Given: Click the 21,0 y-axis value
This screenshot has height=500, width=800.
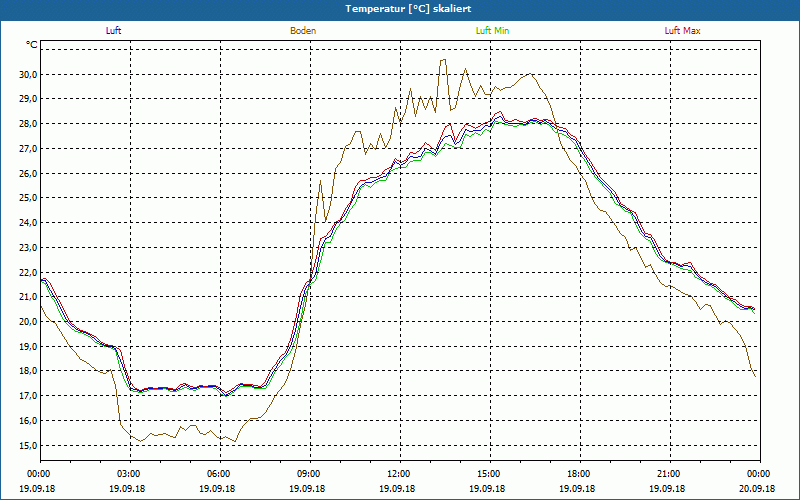Looking at the screenshot, I should [28, 297].
